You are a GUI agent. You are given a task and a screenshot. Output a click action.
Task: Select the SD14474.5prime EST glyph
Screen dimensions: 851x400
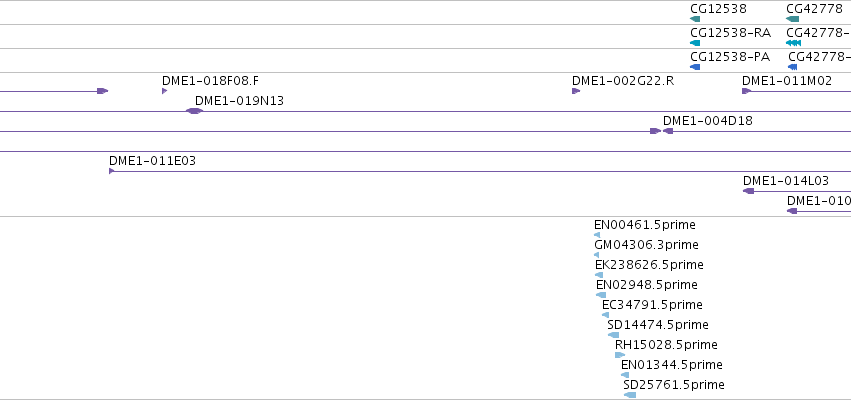click(613, 335)
